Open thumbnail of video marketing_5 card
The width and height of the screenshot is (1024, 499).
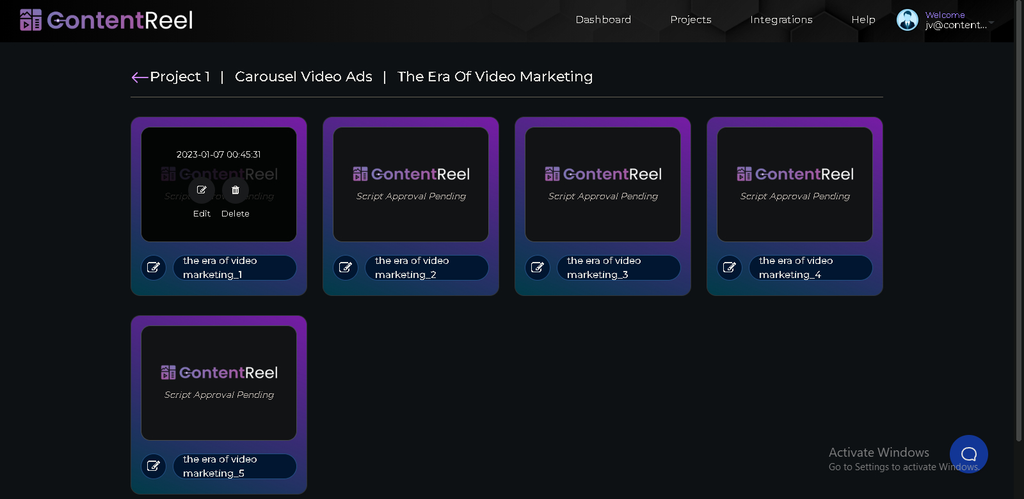(219, 383)
